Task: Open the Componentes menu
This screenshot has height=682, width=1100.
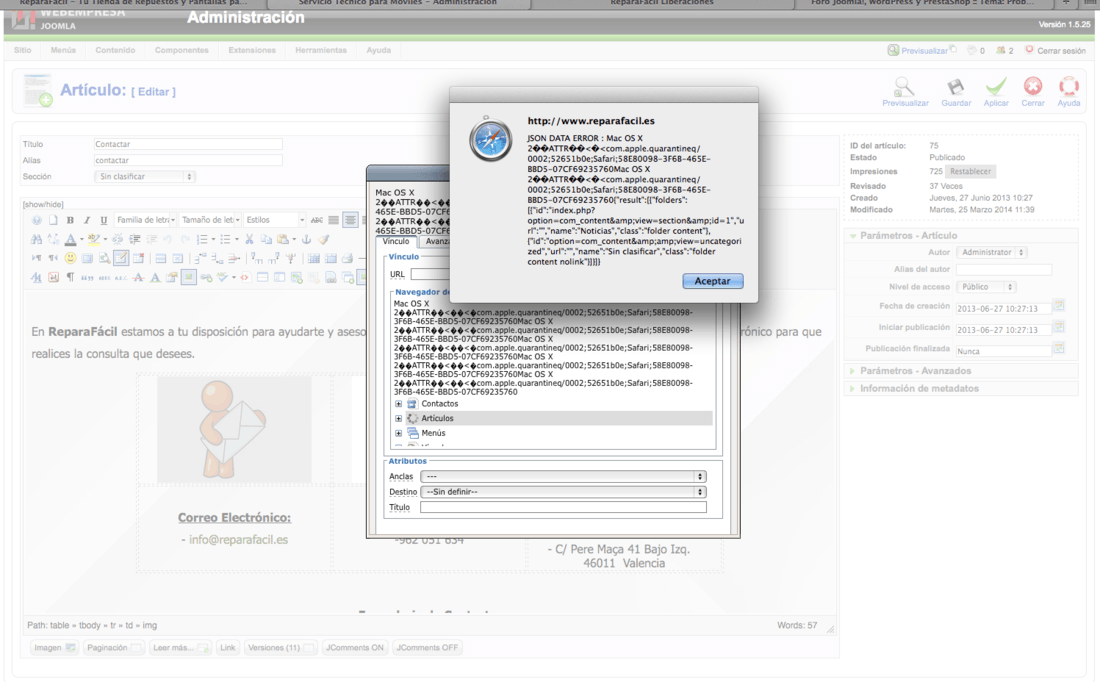Action: pyautogui.click(x=182, y=51)
